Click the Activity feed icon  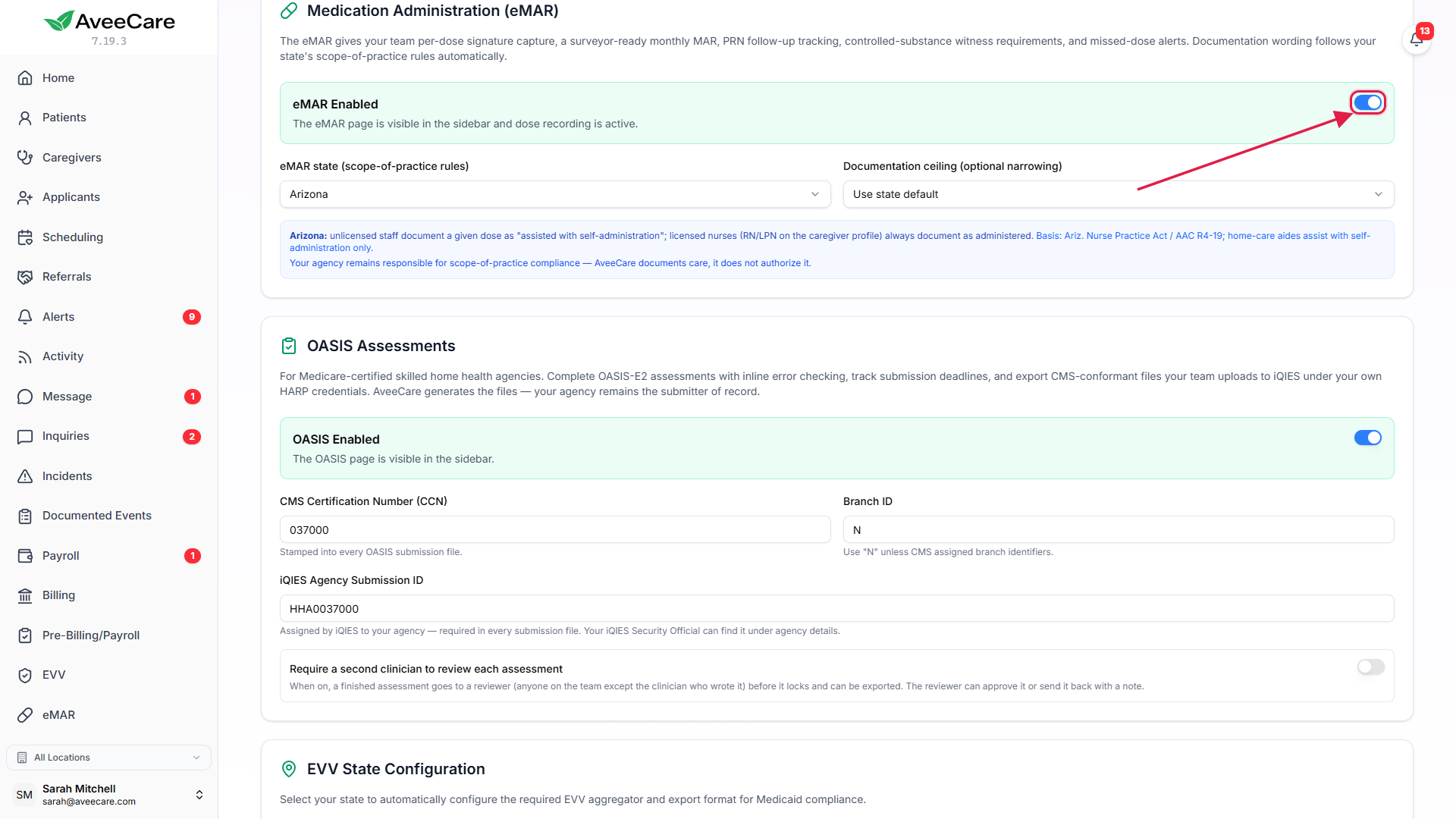[x=25, y=356]
